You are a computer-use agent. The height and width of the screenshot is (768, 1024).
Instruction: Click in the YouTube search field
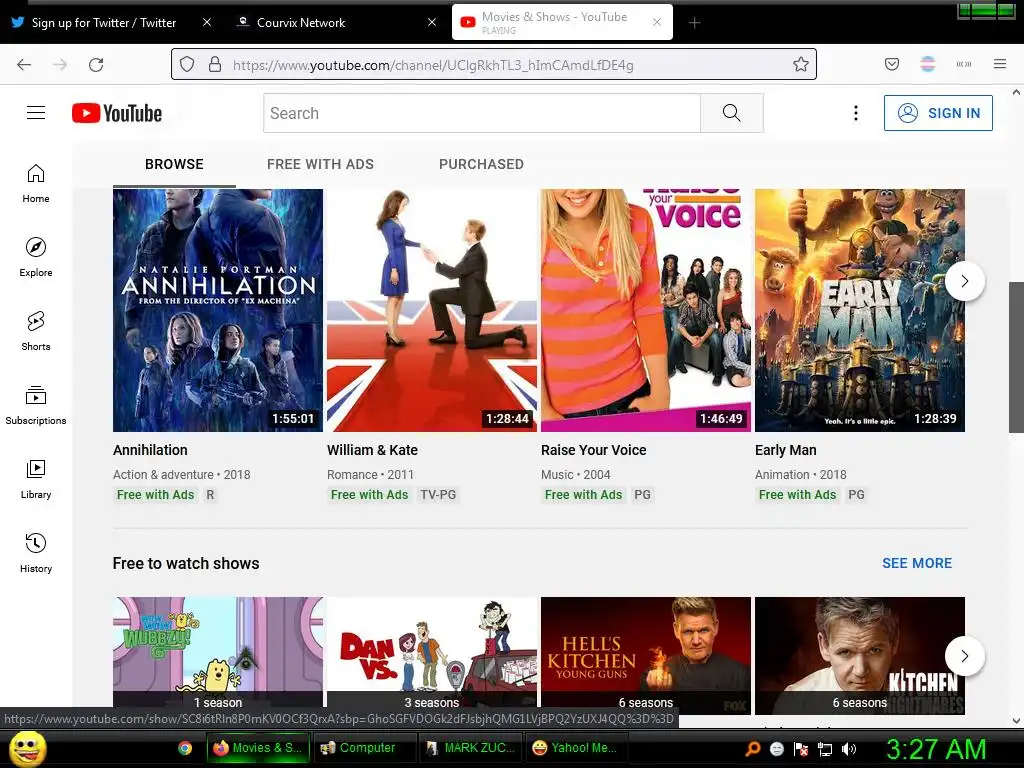(482, 113)
